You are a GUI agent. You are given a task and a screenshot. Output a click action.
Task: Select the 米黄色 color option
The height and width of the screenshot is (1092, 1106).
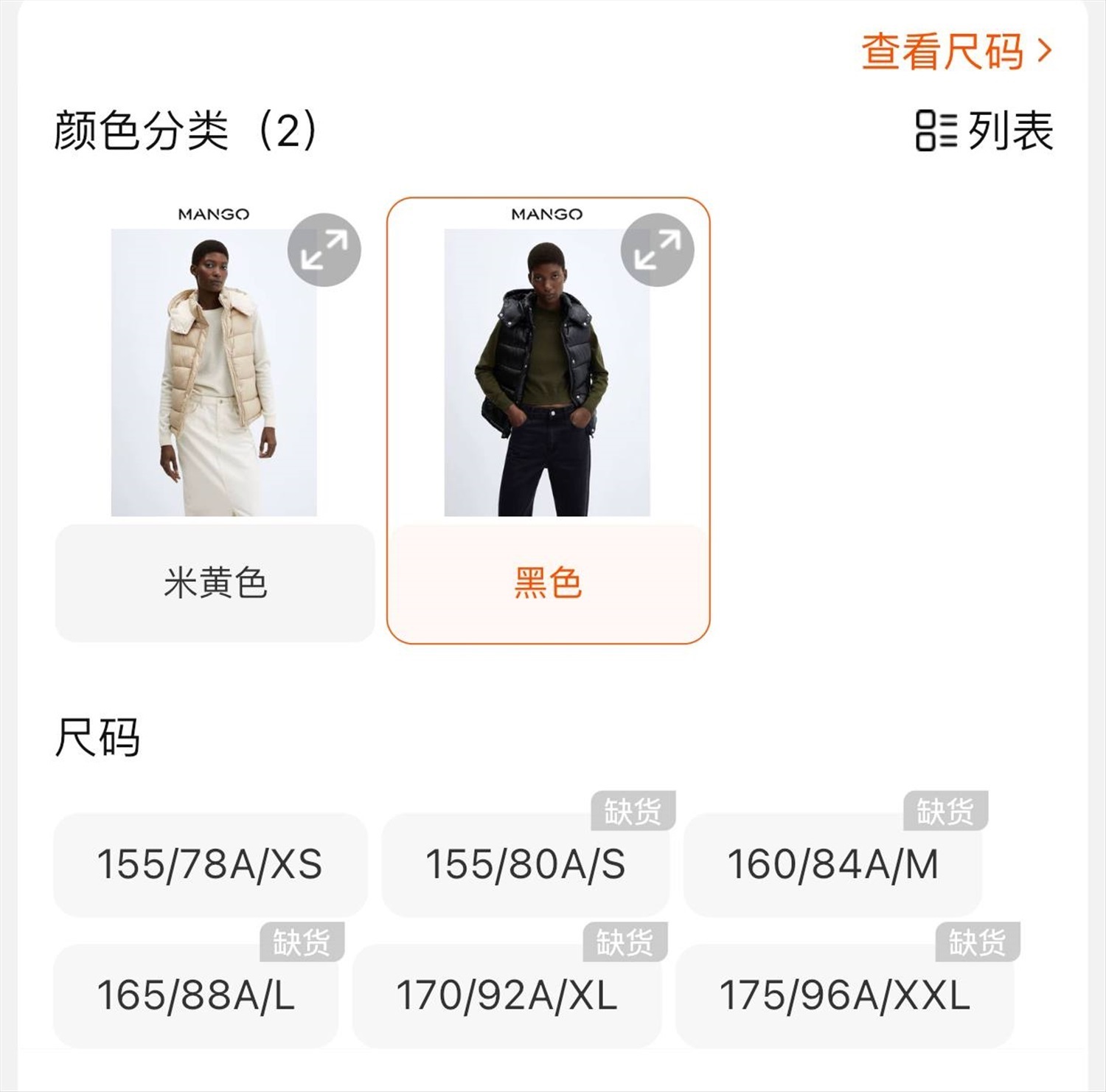point(215,582)
